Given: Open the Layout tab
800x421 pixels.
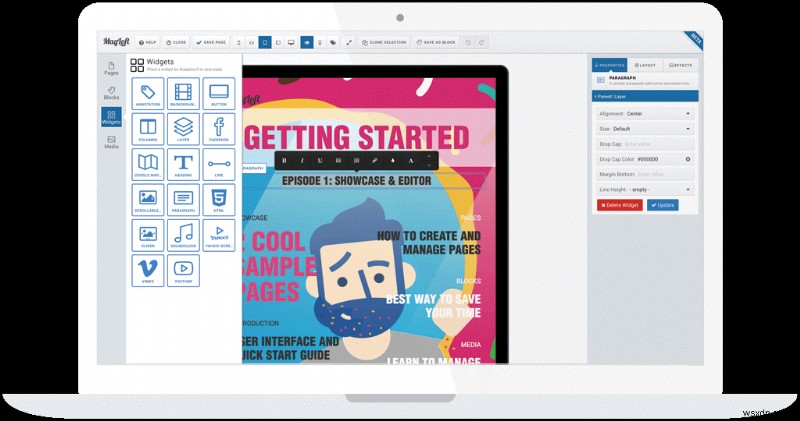Looking at the screenshot, I should pos(645,65).
